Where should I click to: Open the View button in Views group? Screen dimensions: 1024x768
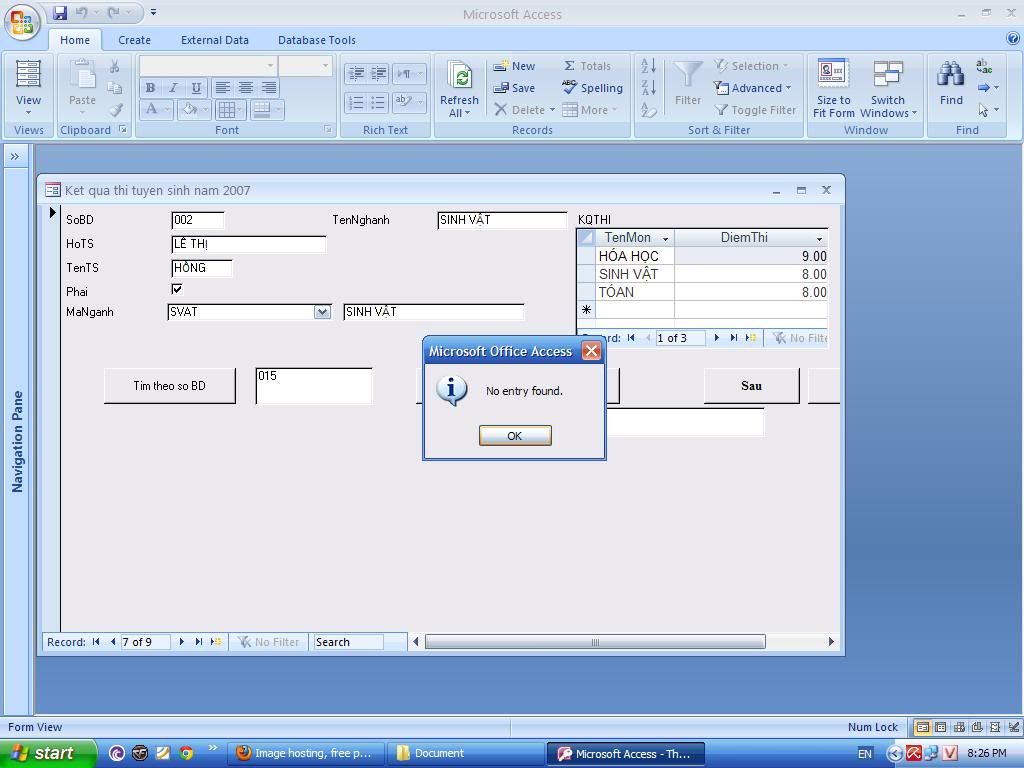point(28,88)
